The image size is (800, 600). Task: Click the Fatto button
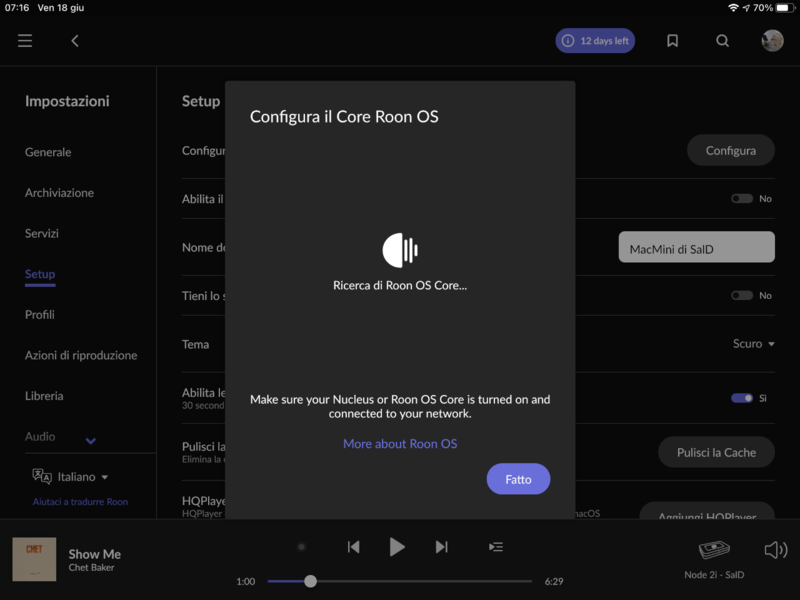pos(518,479)
